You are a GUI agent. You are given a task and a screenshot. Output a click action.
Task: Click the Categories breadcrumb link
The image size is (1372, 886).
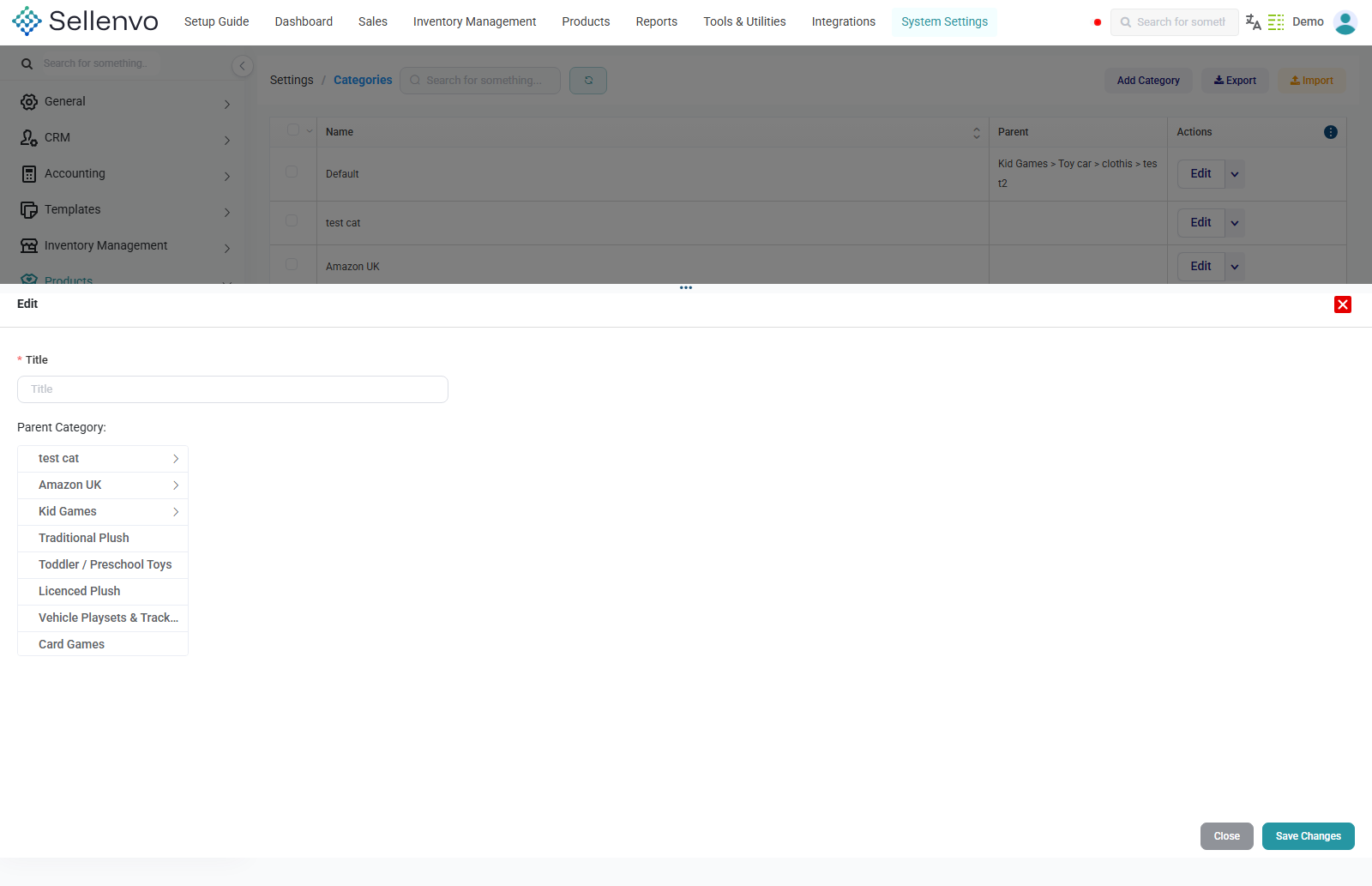click(x=363, y=80)
